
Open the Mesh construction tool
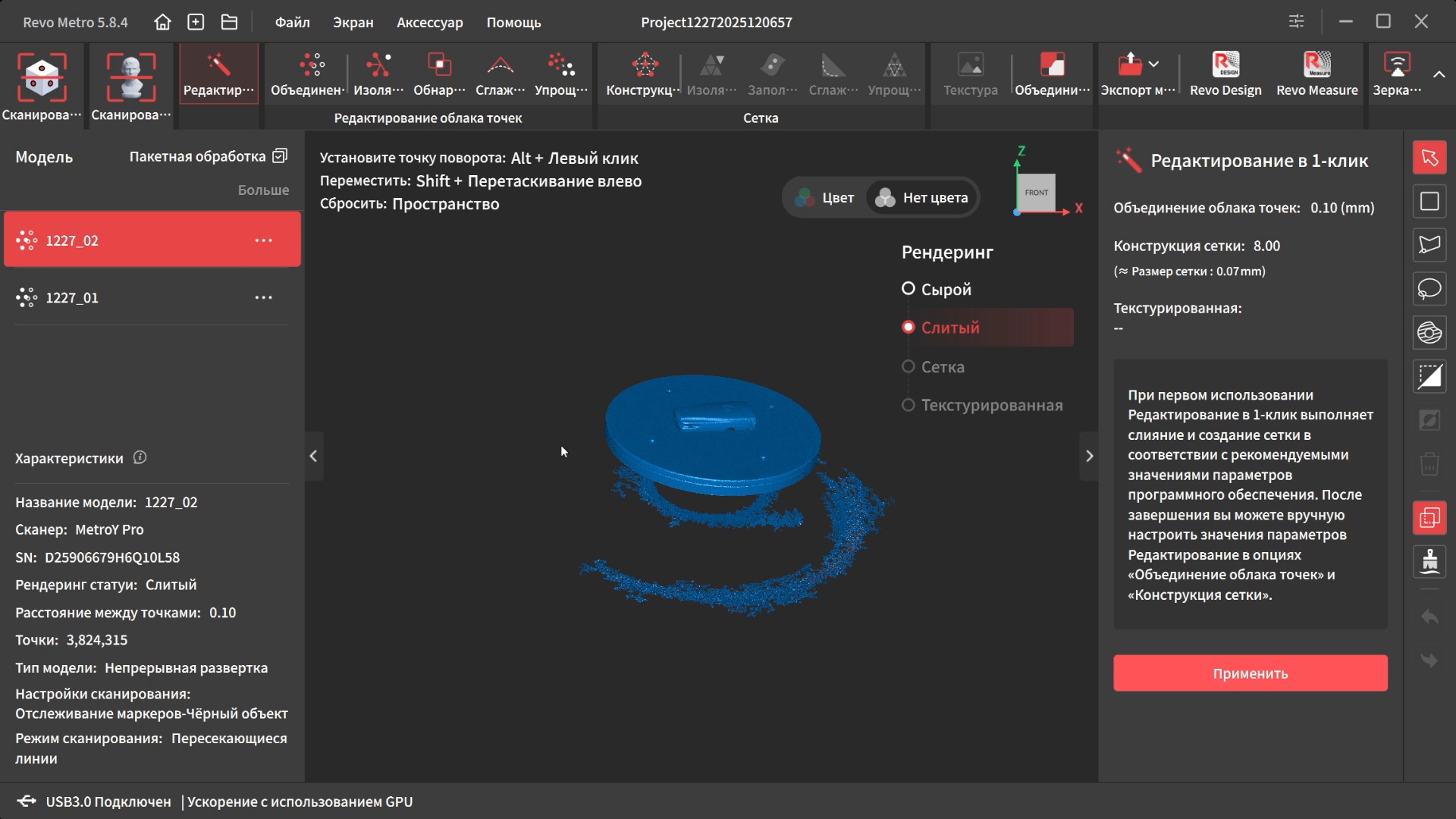pyautogui.click(x=644, y=74)
